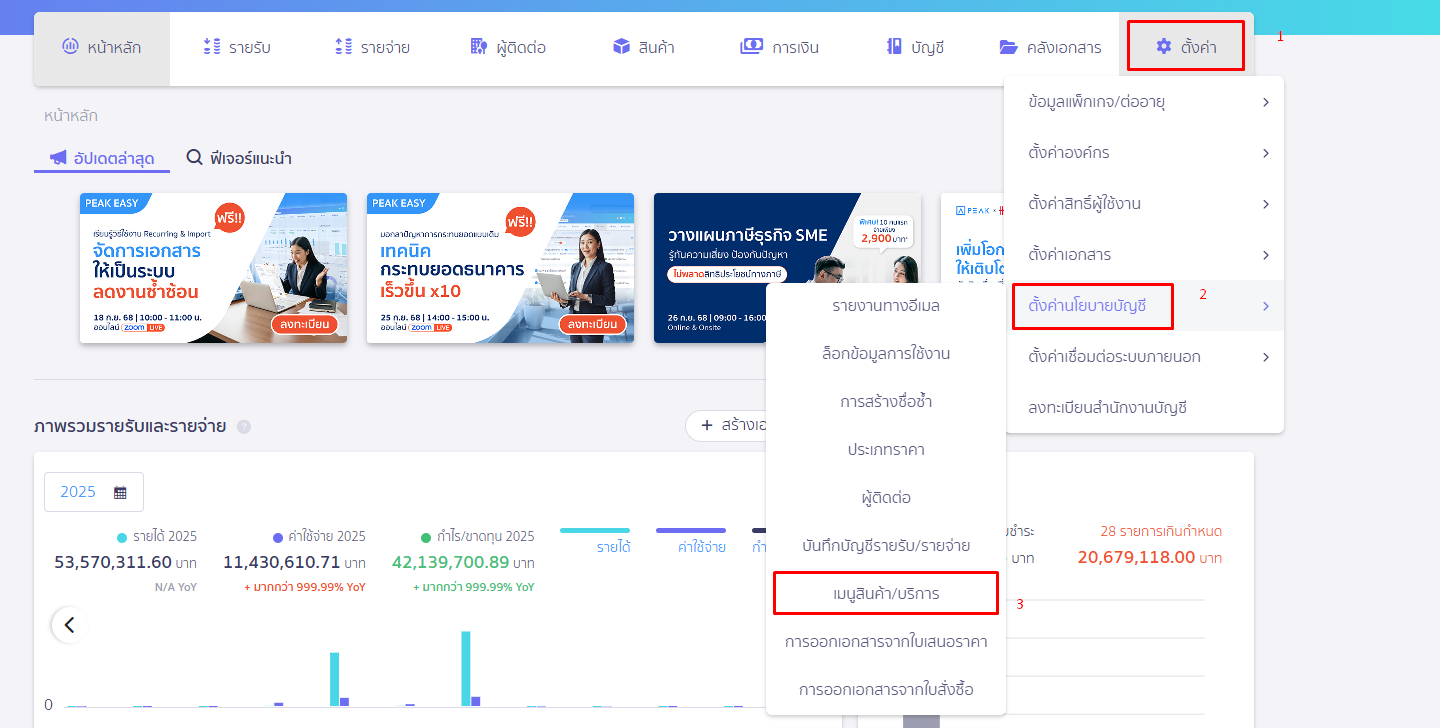
Task: Click the box icon beside สินค้า
Action: click(621, 46)
